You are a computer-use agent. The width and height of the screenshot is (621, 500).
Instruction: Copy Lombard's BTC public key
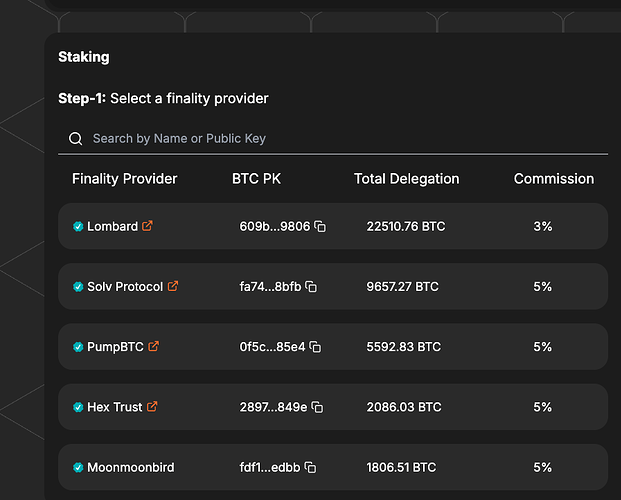pyautogui.click(x=320, y=226)
